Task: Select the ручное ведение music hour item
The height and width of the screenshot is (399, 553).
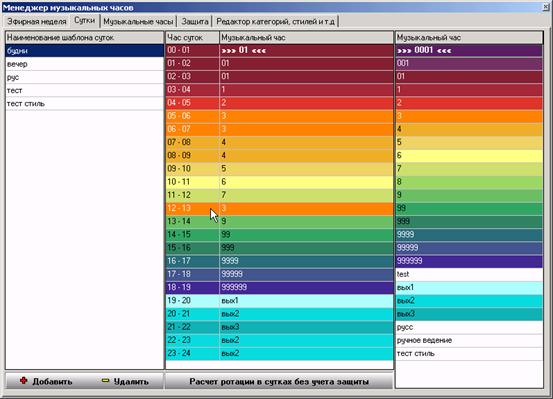Action: [x=469, y=340]
